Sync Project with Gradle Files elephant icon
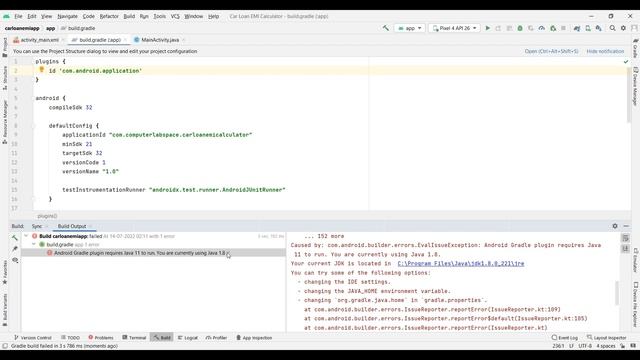This screenshot has width=640, height=360. pos(577,28)
